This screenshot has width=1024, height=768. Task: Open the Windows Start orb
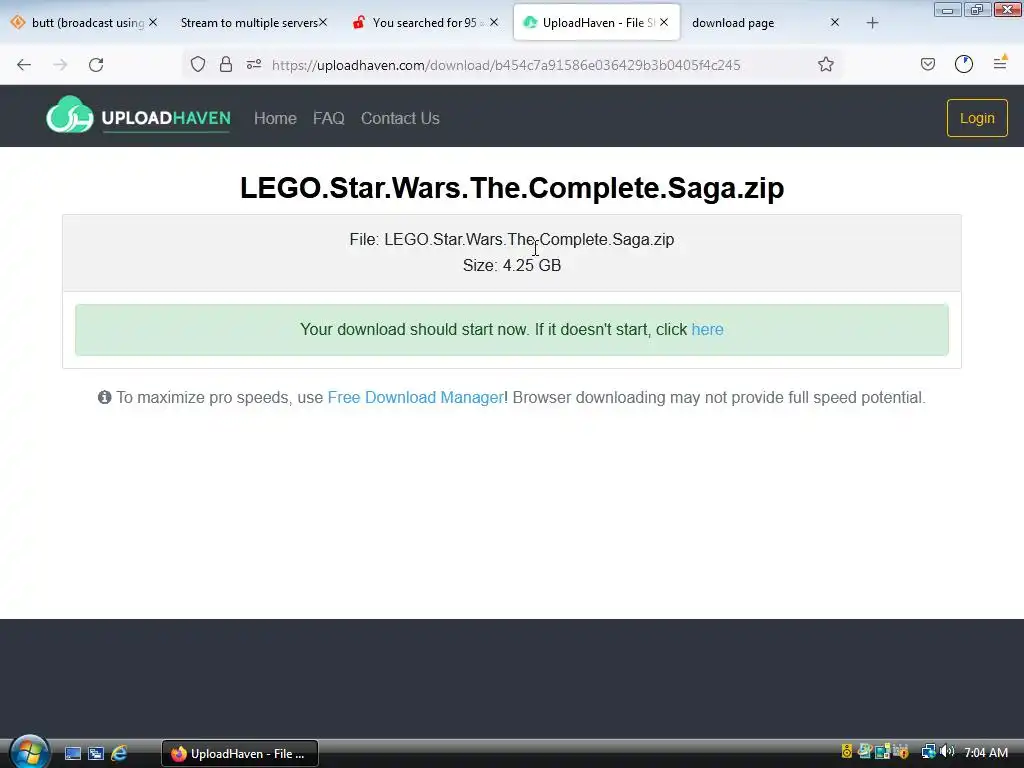coord(29,752)
